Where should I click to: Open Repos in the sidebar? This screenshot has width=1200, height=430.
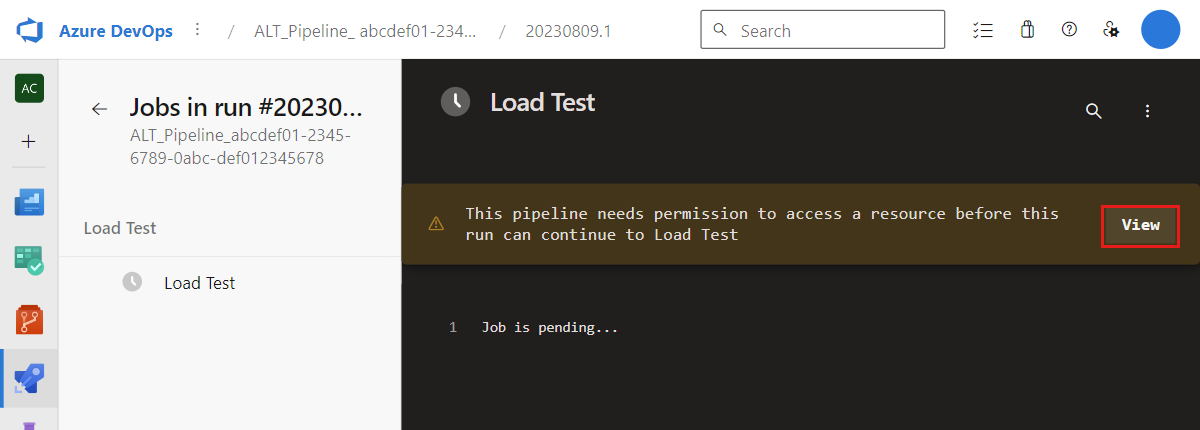pyautogui.click(x=29, y=320)
